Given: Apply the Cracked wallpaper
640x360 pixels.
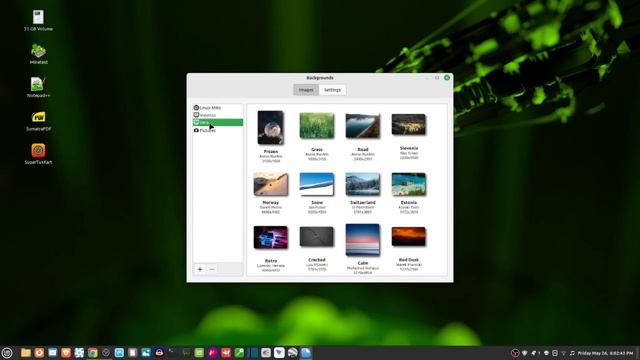Looking at the screenshot, I should (x=317, y=237).
